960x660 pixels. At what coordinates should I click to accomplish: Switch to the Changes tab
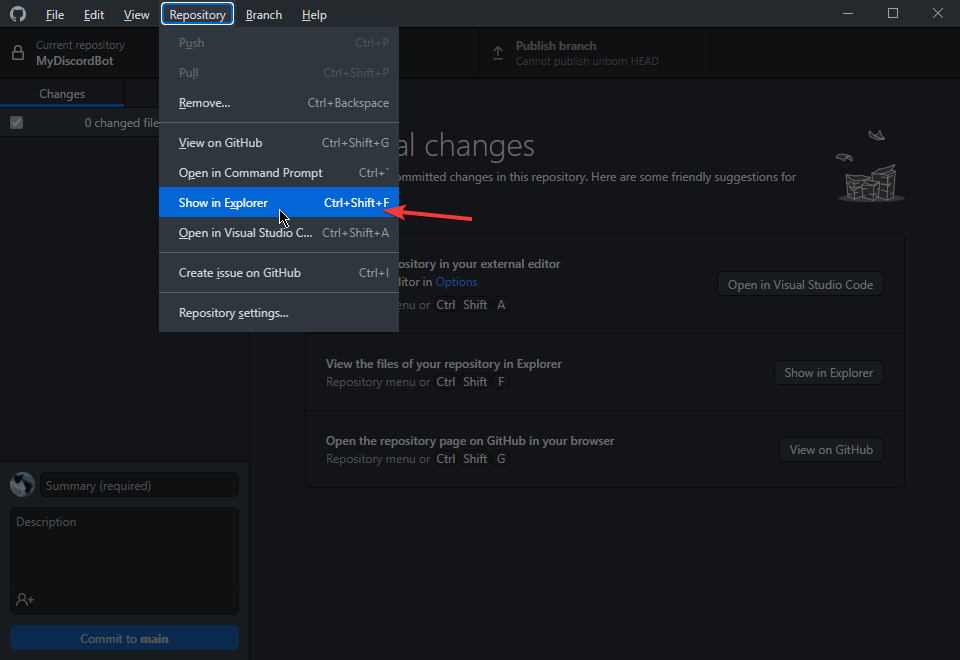tap(62, 94)
